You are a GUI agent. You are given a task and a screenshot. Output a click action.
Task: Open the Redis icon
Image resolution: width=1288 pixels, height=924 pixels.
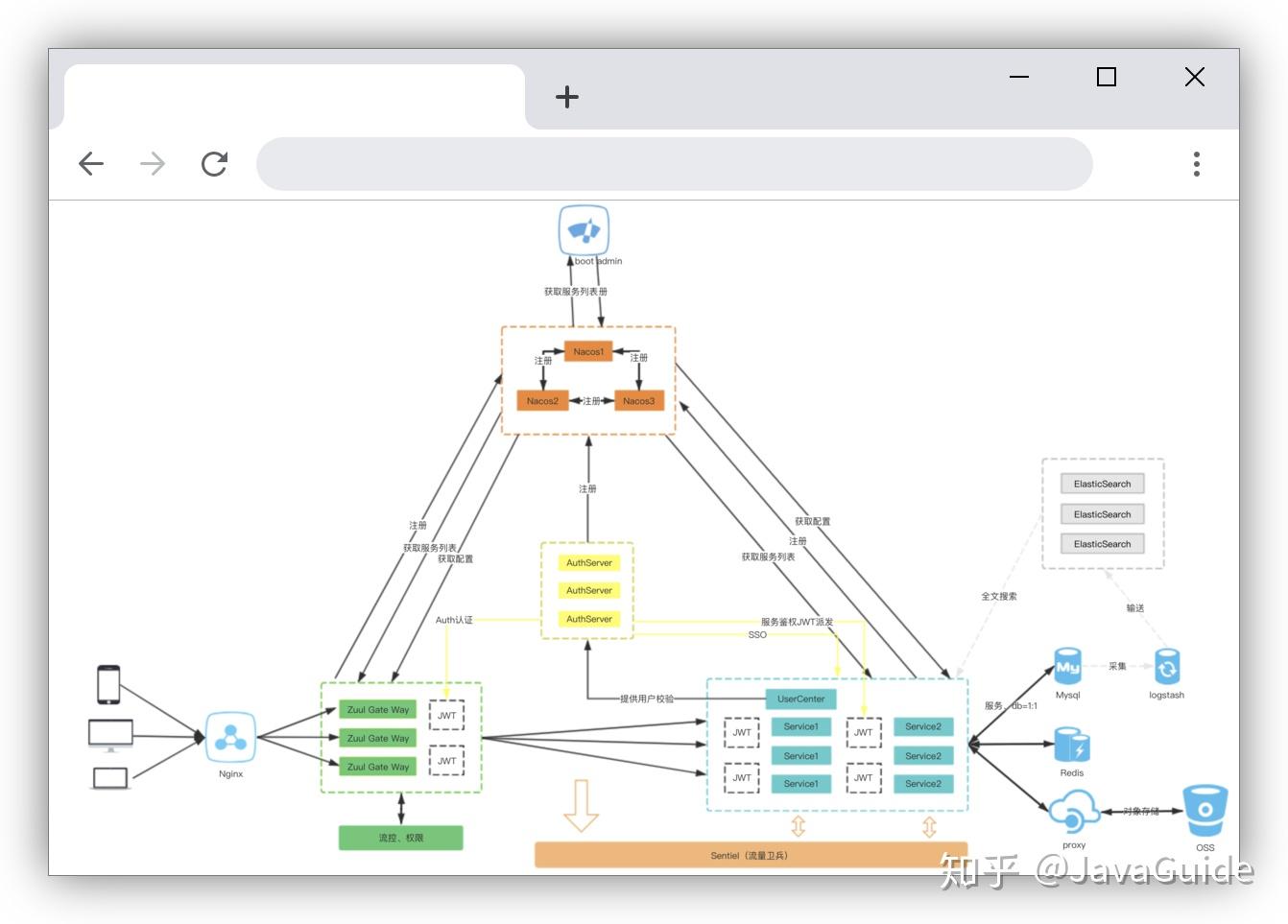coord(1072,744)
